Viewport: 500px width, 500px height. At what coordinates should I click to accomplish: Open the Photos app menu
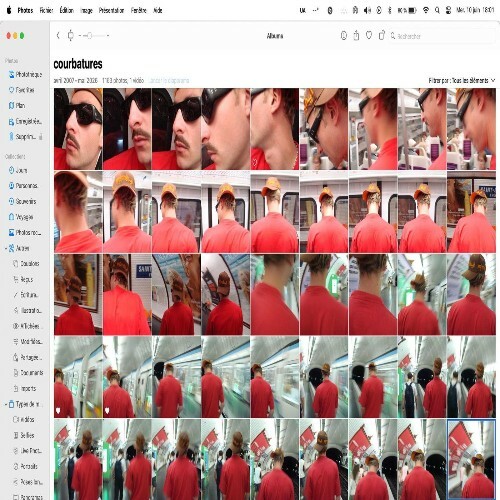pyautogui.click(x=25, y=10)
